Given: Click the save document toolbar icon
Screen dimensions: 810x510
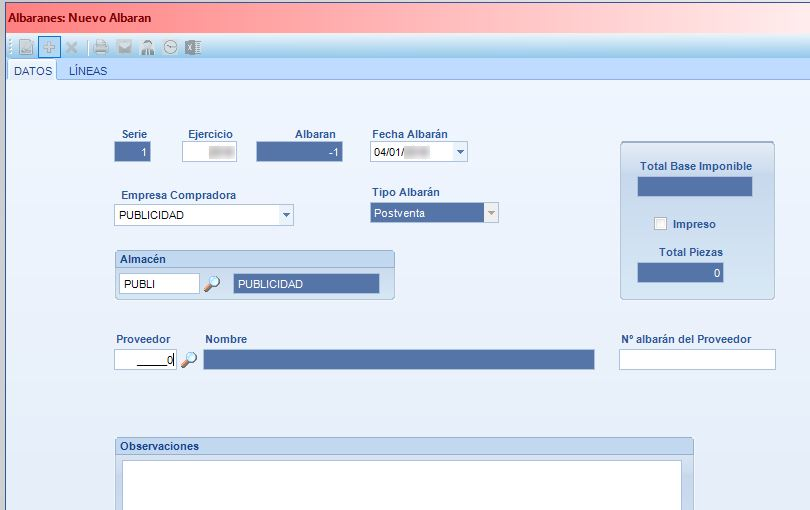Looking at the screenshot, I should click(26, 48).
